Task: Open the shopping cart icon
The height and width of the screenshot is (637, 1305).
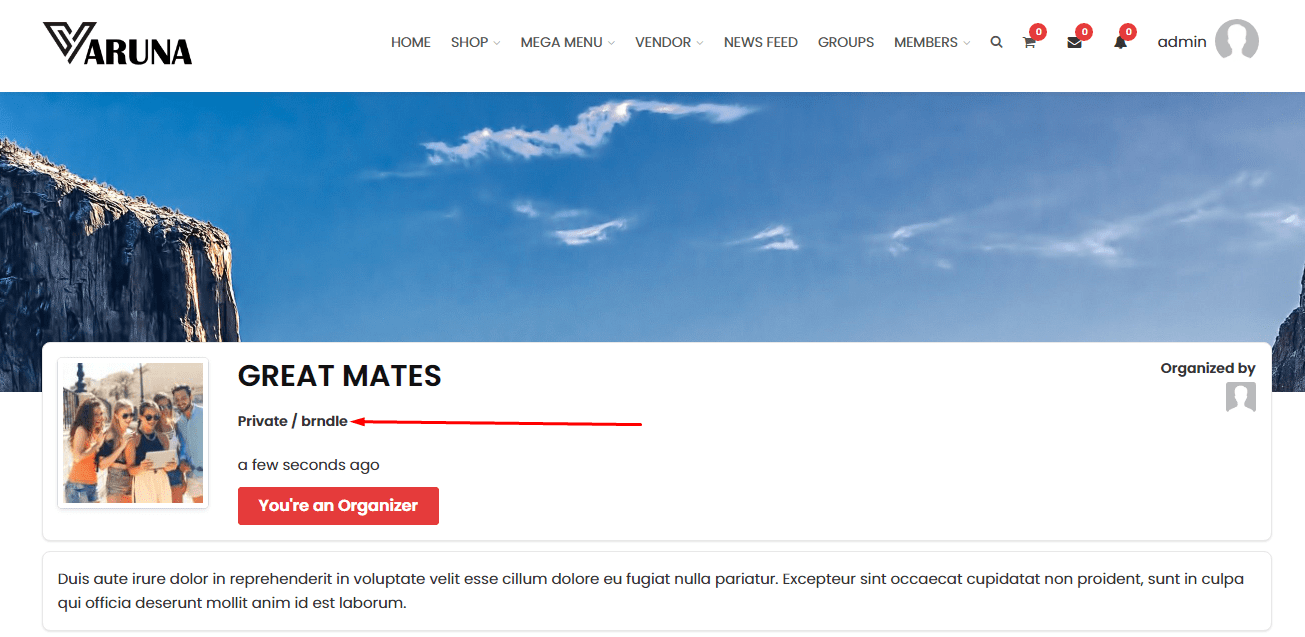Action: click(x=1029, y=43)
